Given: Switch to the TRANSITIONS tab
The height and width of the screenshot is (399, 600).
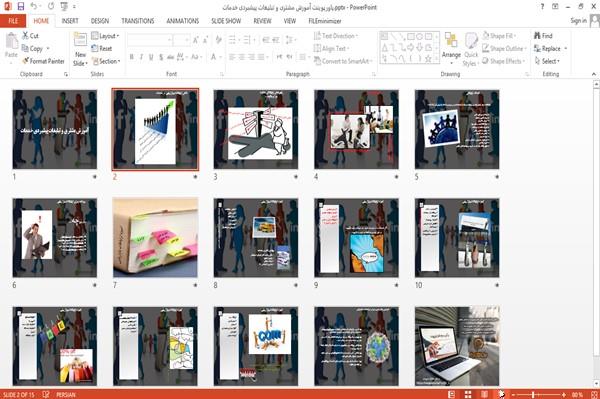Looking at the screenshot, I should tap(138, 21).
